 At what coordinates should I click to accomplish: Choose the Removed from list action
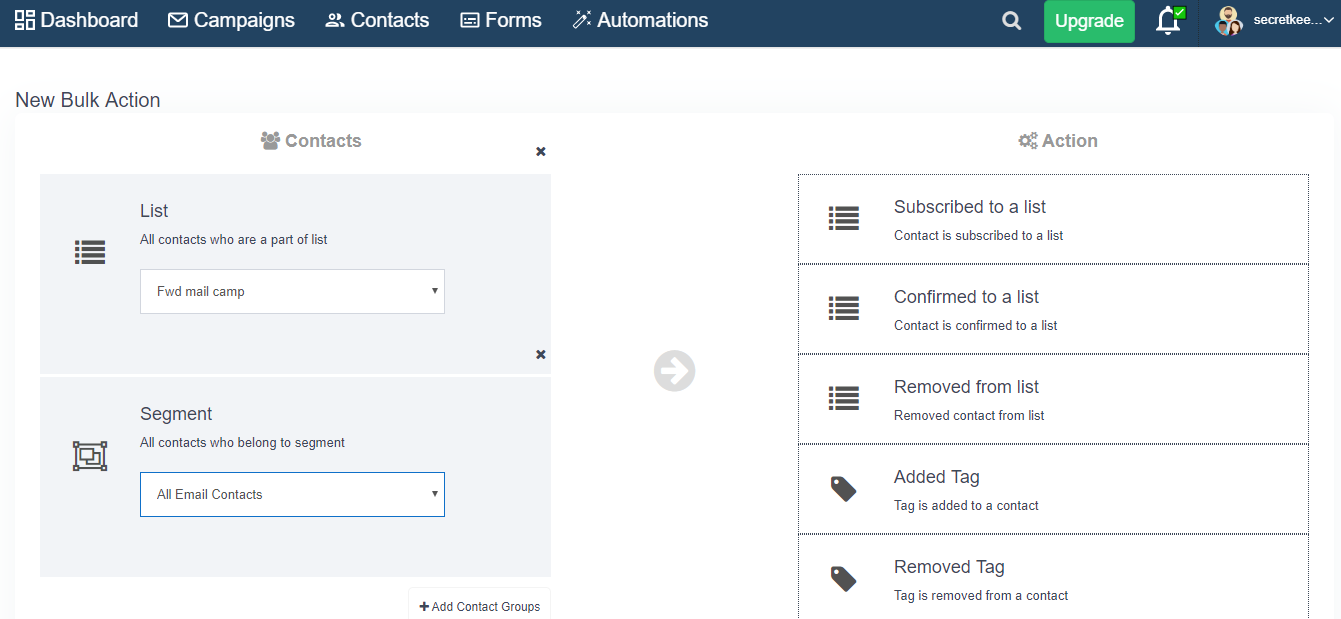point(1053,399)
